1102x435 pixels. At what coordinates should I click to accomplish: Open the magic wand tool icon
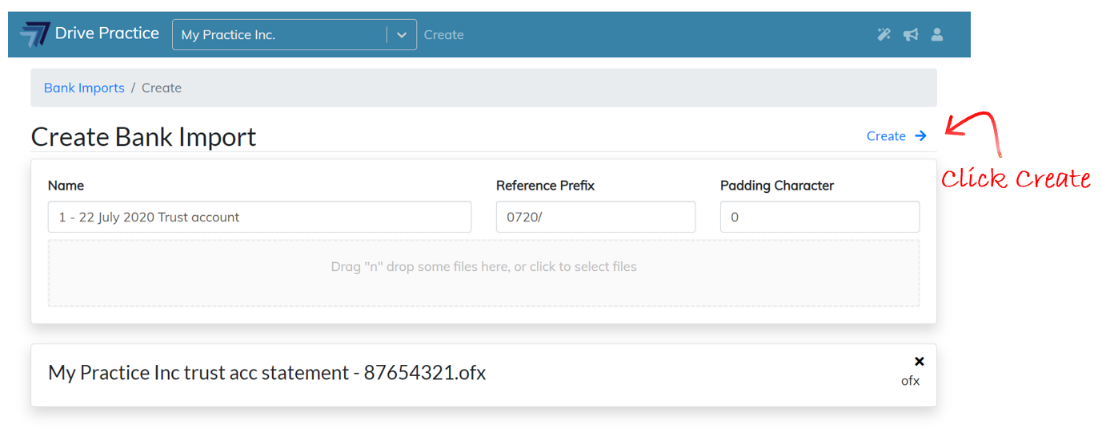884,35
